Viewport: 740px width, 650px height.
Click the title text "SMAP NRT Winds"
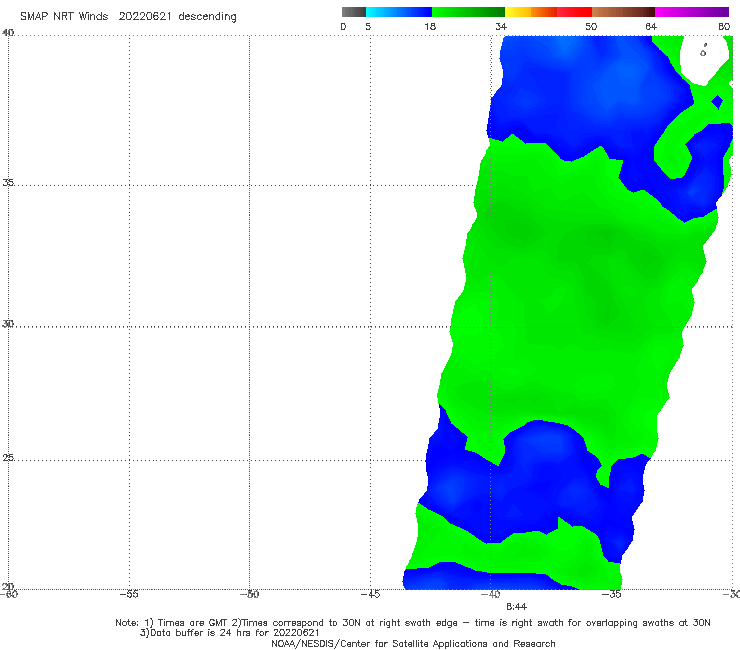point(64,16)
